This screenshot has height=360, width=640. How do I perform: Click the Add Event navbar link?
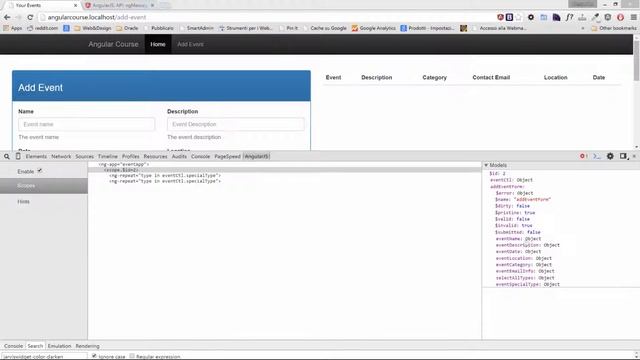tap(190, 44)
